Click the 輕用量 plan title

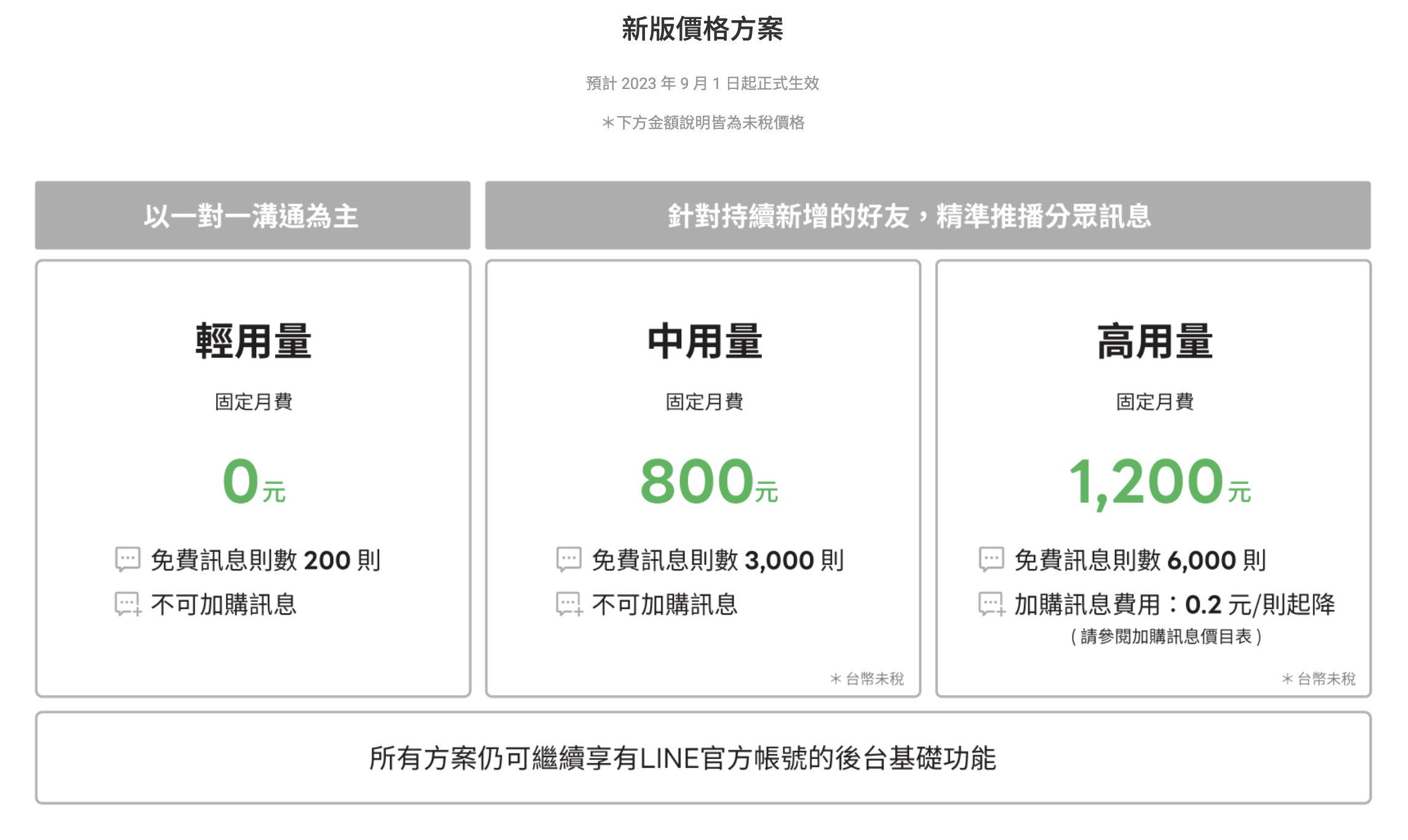click(253, 341)
